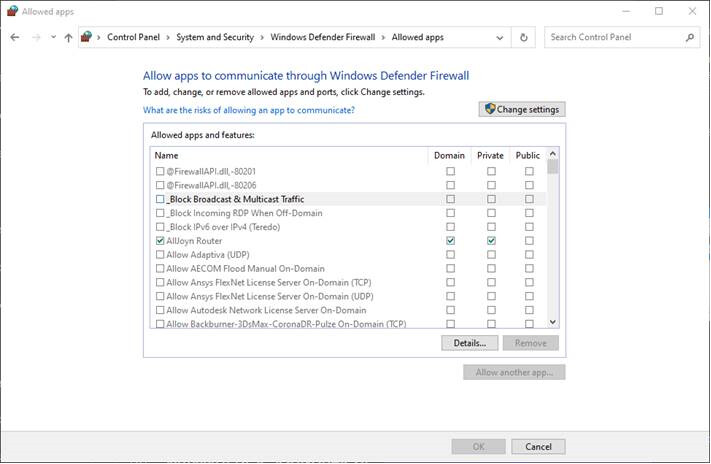
Task: Open chevron after System and Security breadcrumb
Action: pyautogui.click(x=262, y=37)
